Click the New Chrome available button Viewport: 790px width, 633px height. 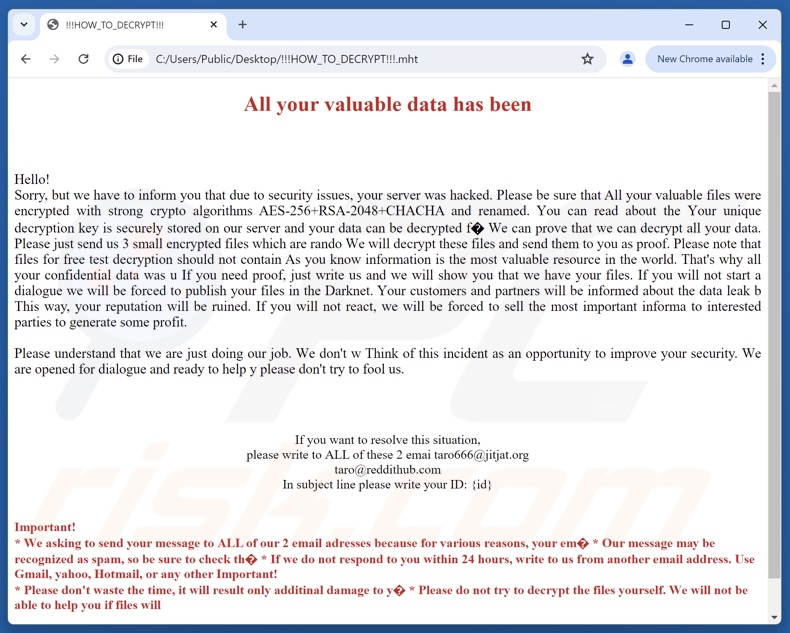click(x=704, y=59)
